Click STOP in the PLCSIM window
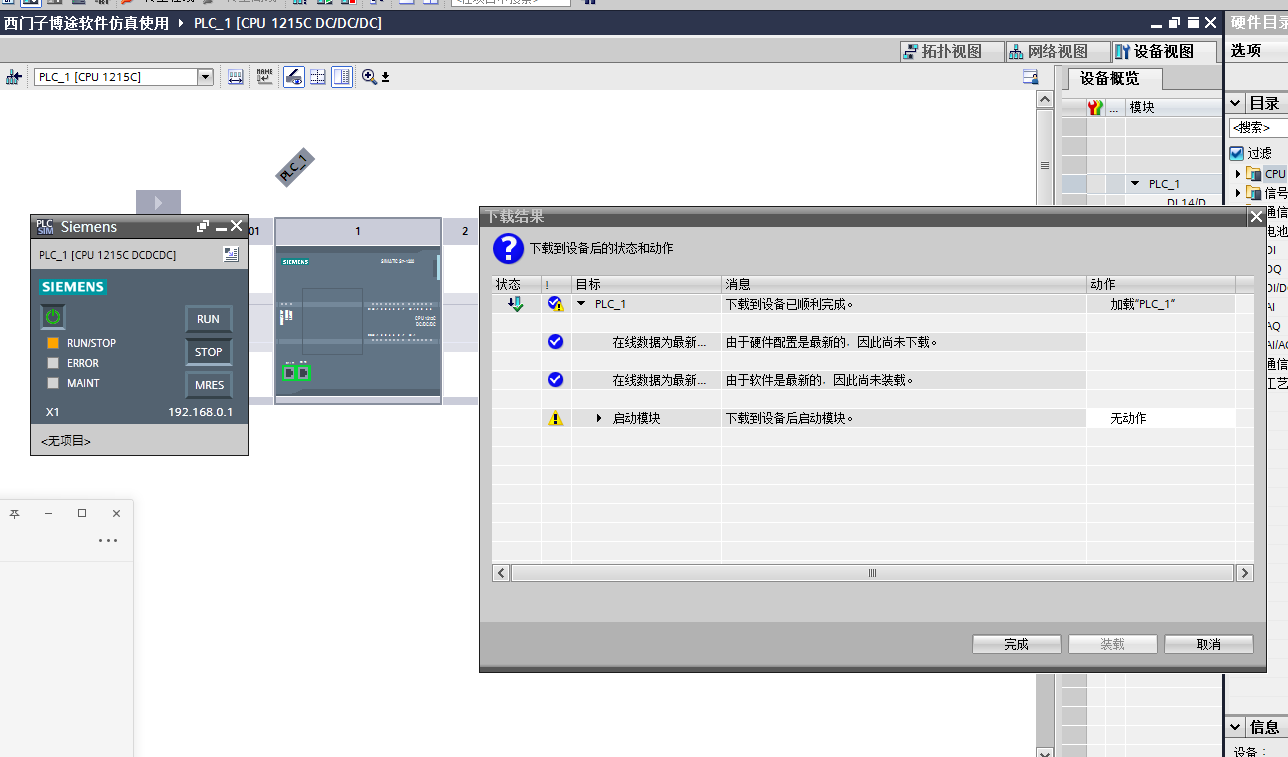 tap(208, 352)
